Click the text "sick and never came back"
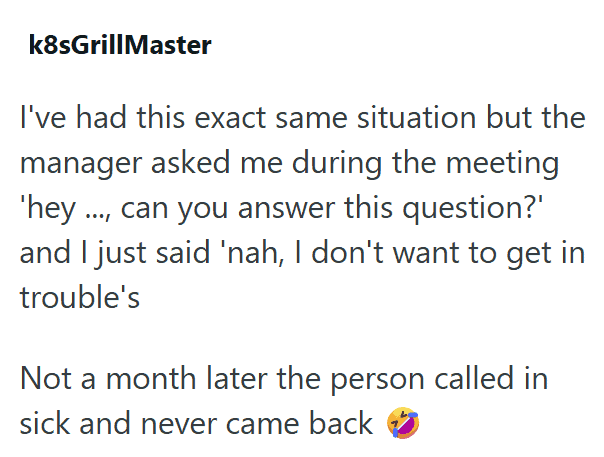The image size is (604, 457). pyautogui.click(x=196, y=424)
